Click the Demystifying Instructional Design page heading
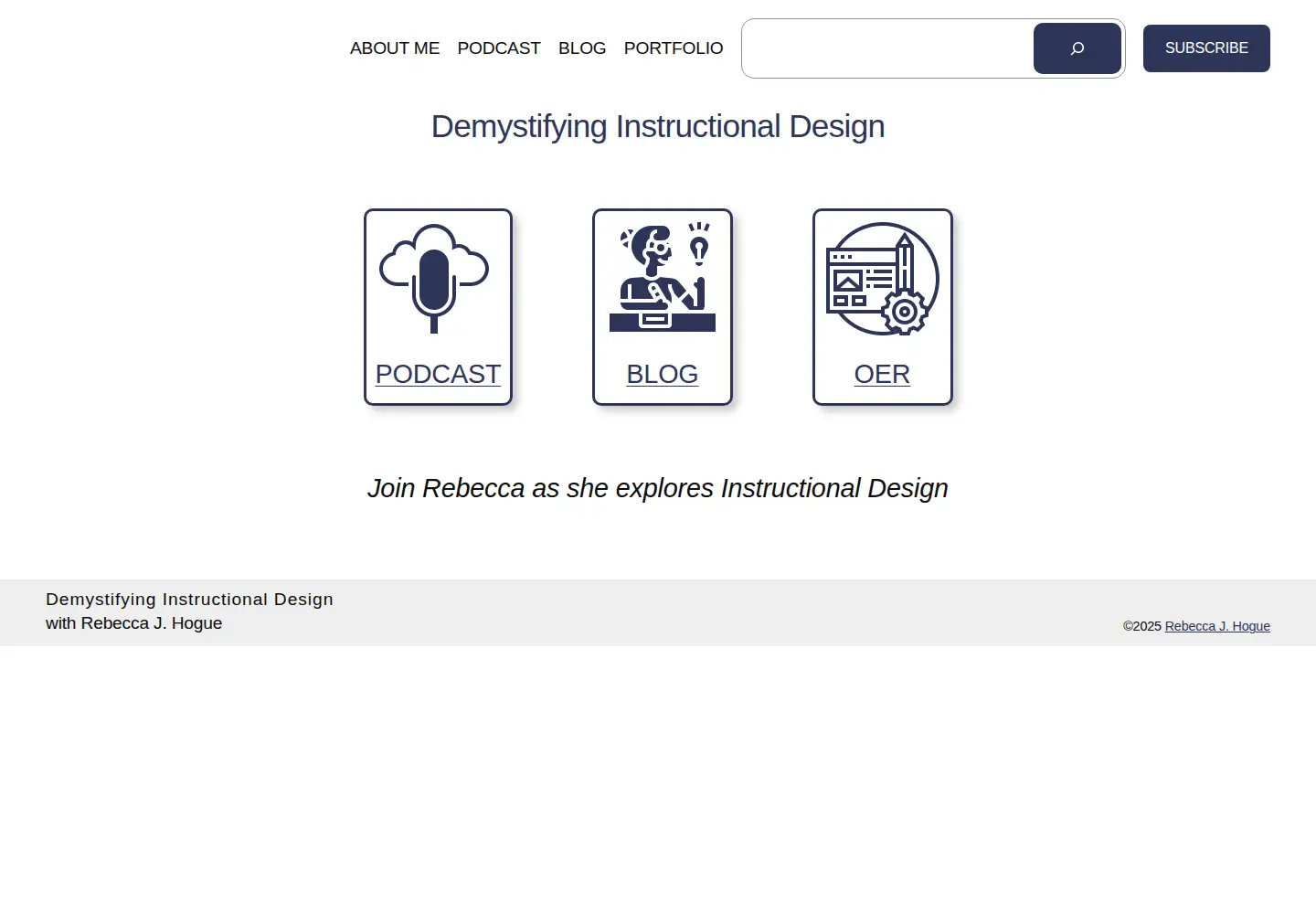Image resolution: width=1316 pixels, height=914 pixels. [x=658, y=126]
